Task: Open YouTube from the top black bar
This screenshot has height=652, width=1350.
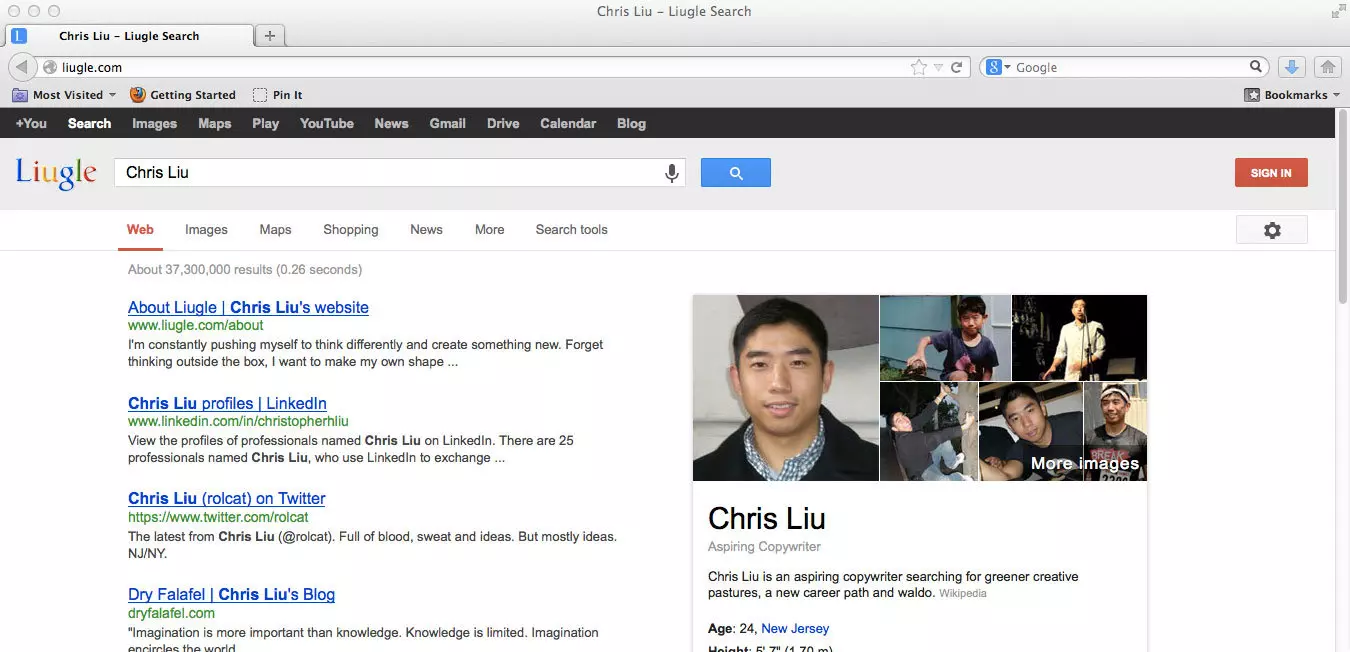Action: click(326, 124)
